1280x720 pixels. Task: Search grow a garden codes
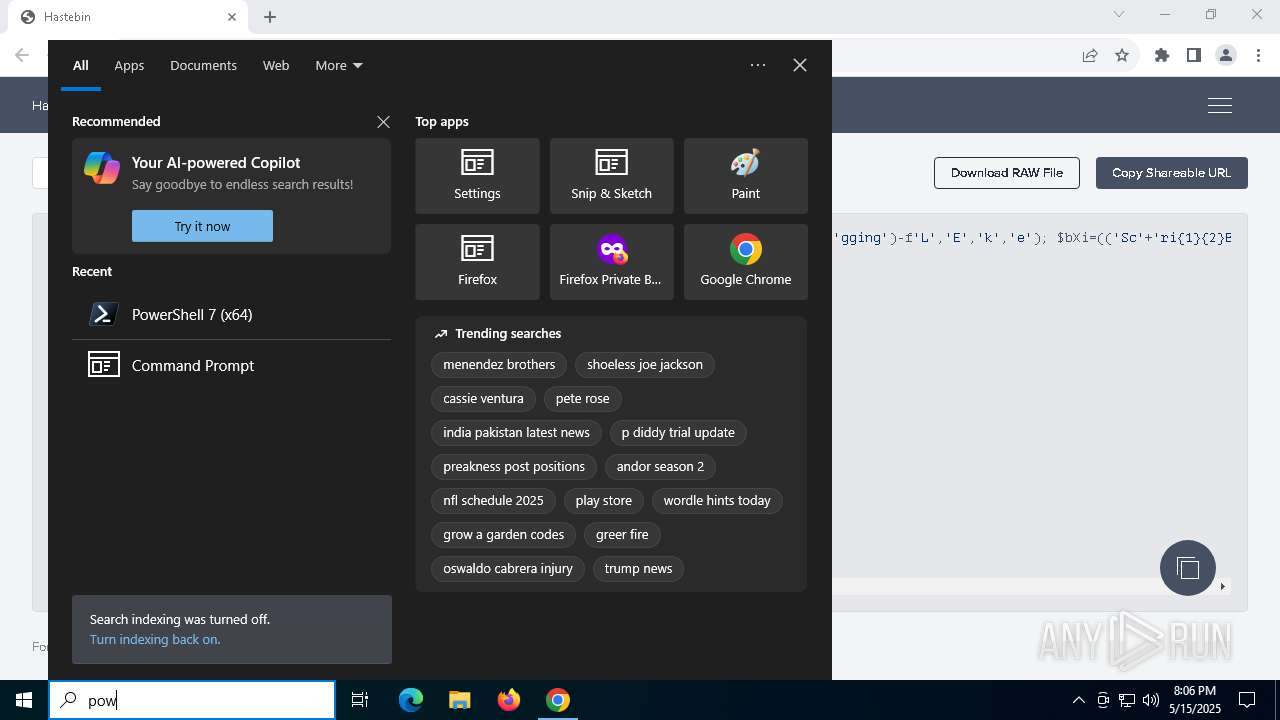coord(504,535)
